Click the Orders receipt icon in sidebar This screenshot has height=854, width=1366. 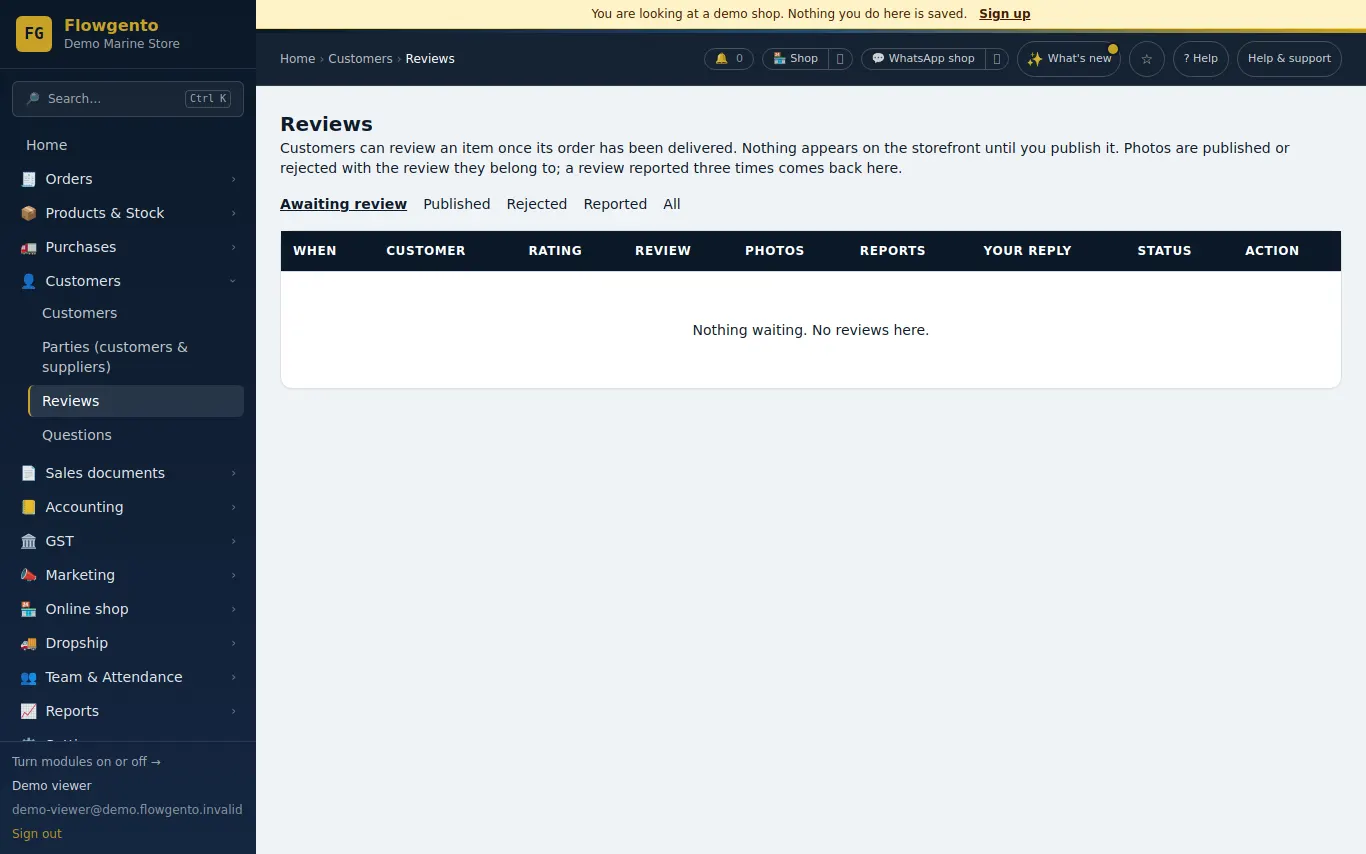(x=28, y=179)
